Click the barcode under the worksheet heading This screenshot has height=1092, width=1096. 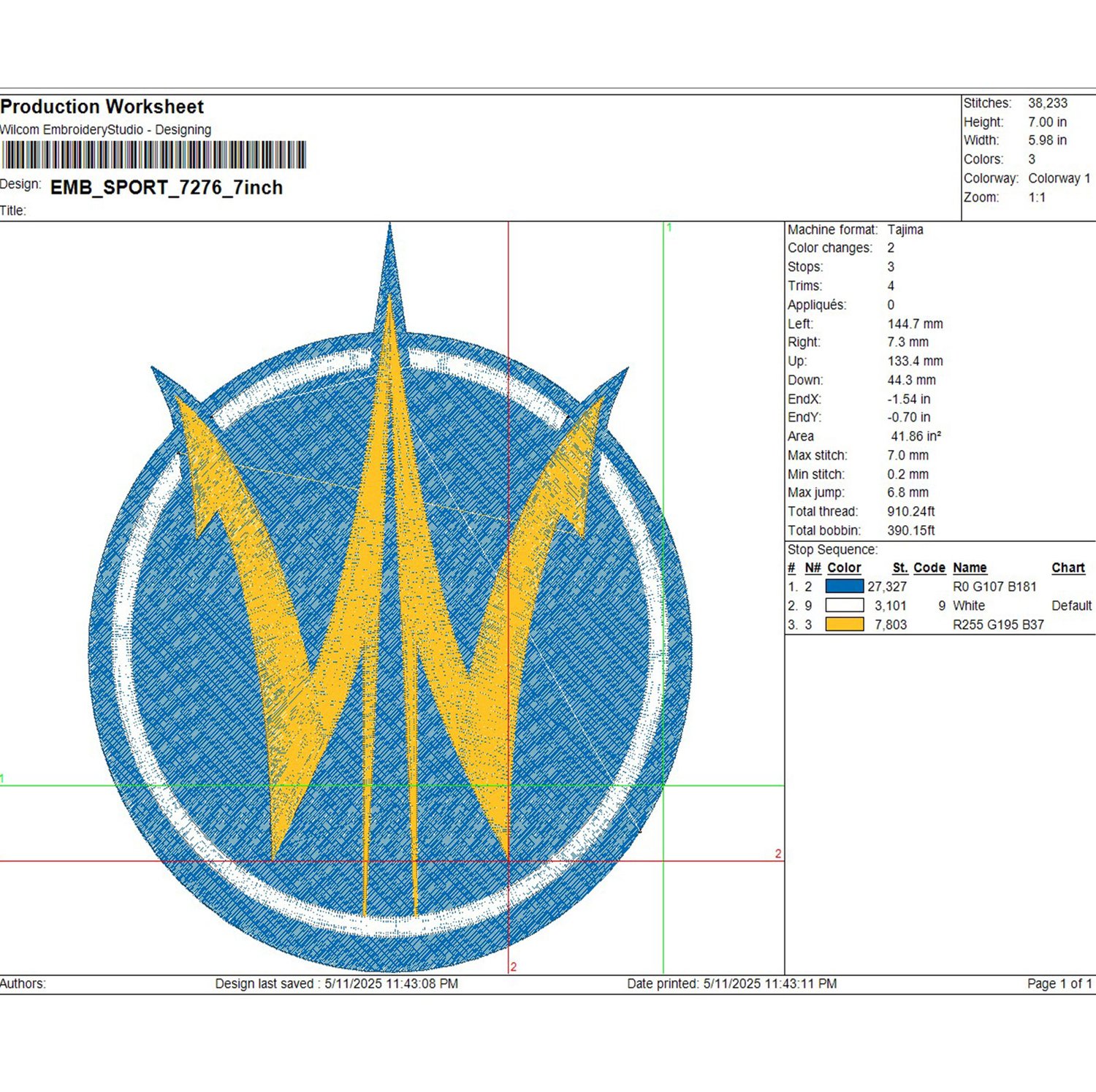[153, 156]
